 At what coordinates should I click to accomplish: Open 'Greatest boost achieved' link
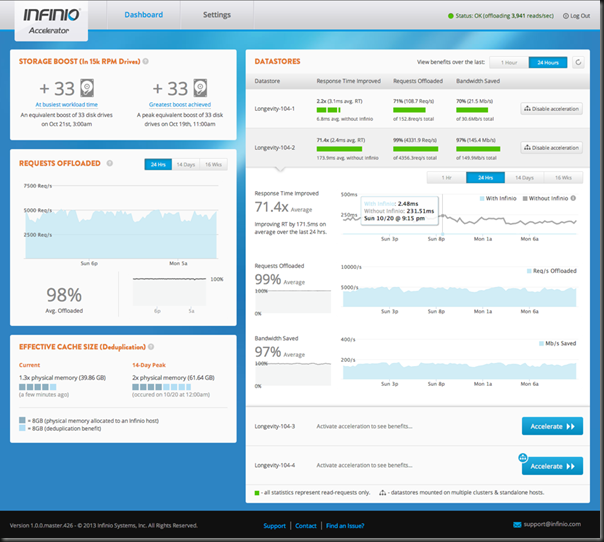[x=180, y=104]
